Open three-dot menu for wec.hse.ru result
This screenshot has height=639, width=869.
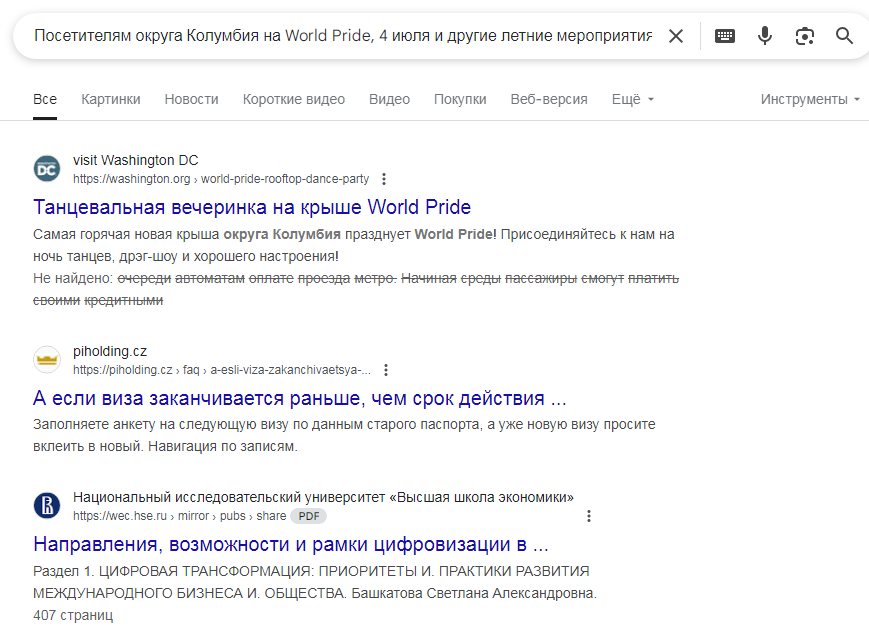click(x=589, y=516)
